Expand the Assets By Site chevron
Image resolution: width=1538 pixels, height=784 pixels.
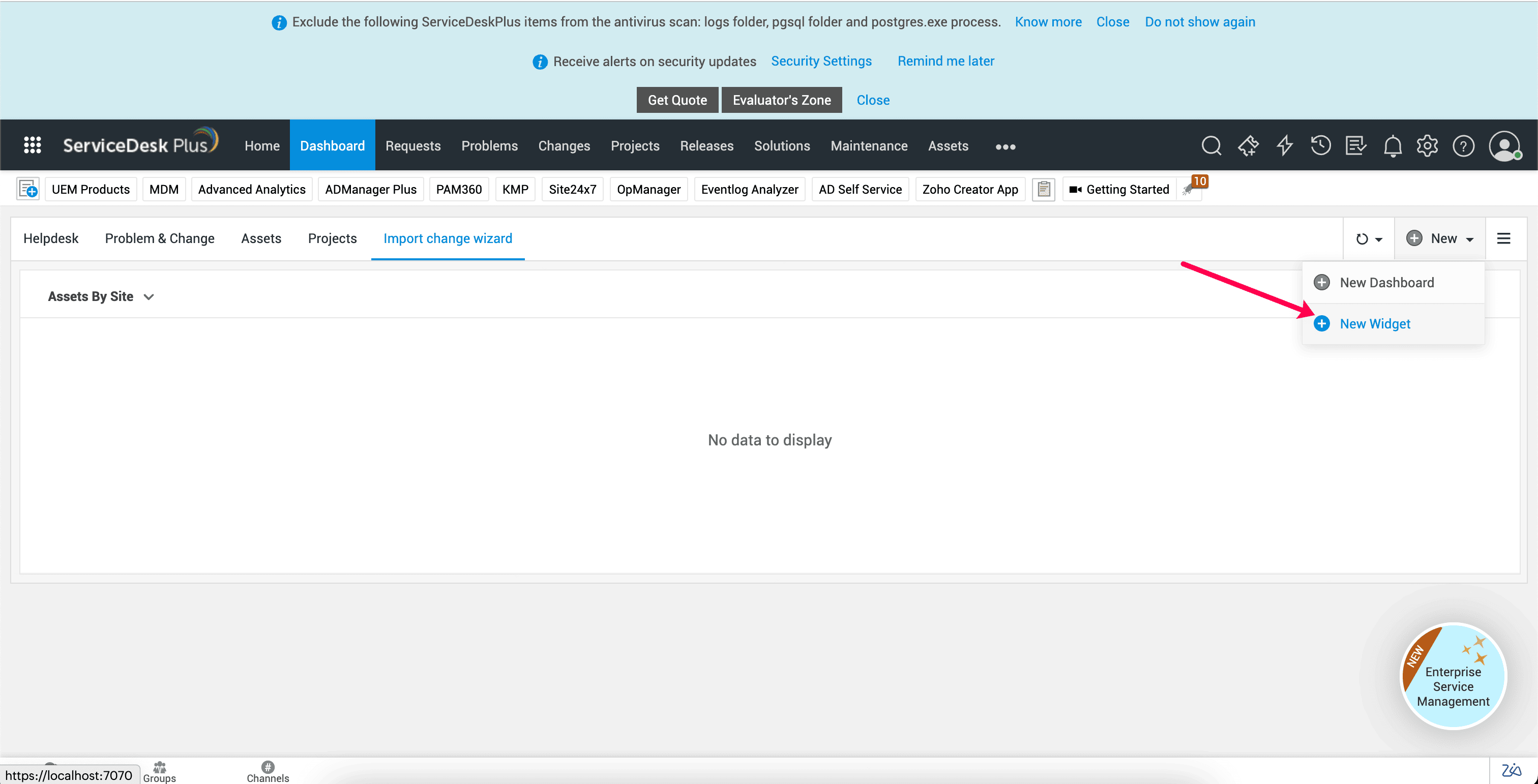(x=149, y=296)
